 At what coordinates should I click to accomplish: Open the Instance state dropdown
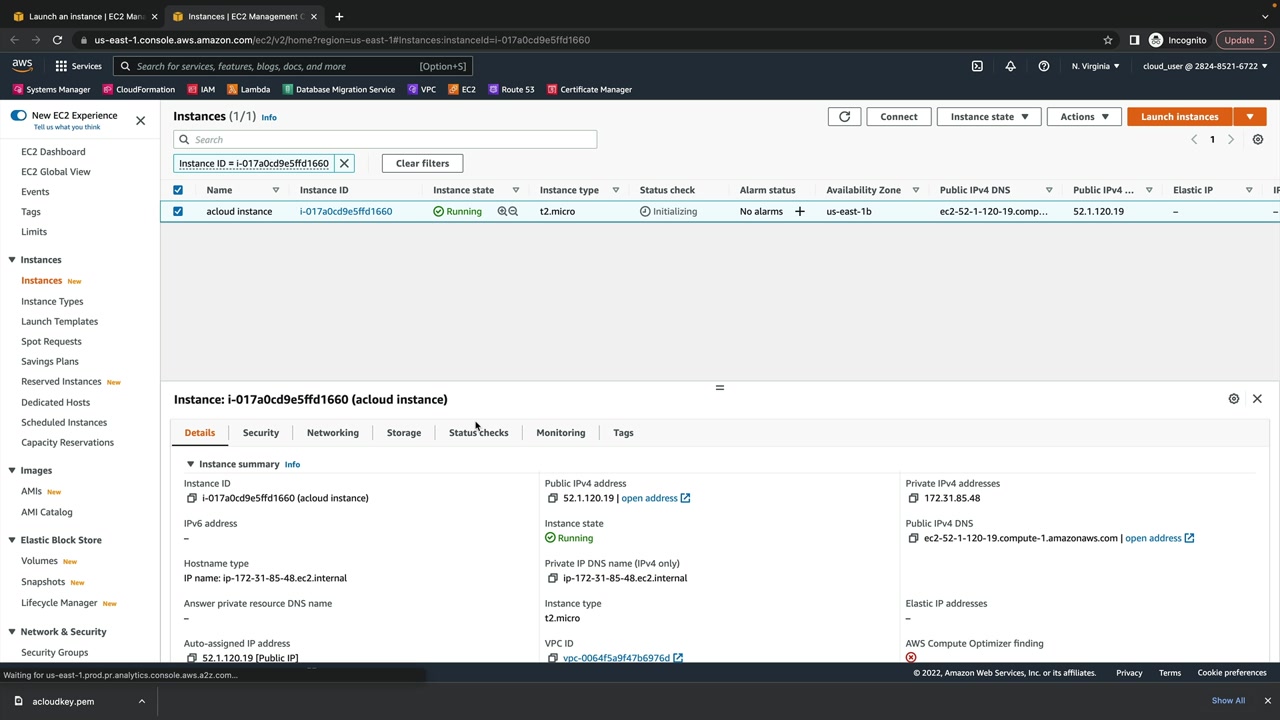[x=989, y=117]
